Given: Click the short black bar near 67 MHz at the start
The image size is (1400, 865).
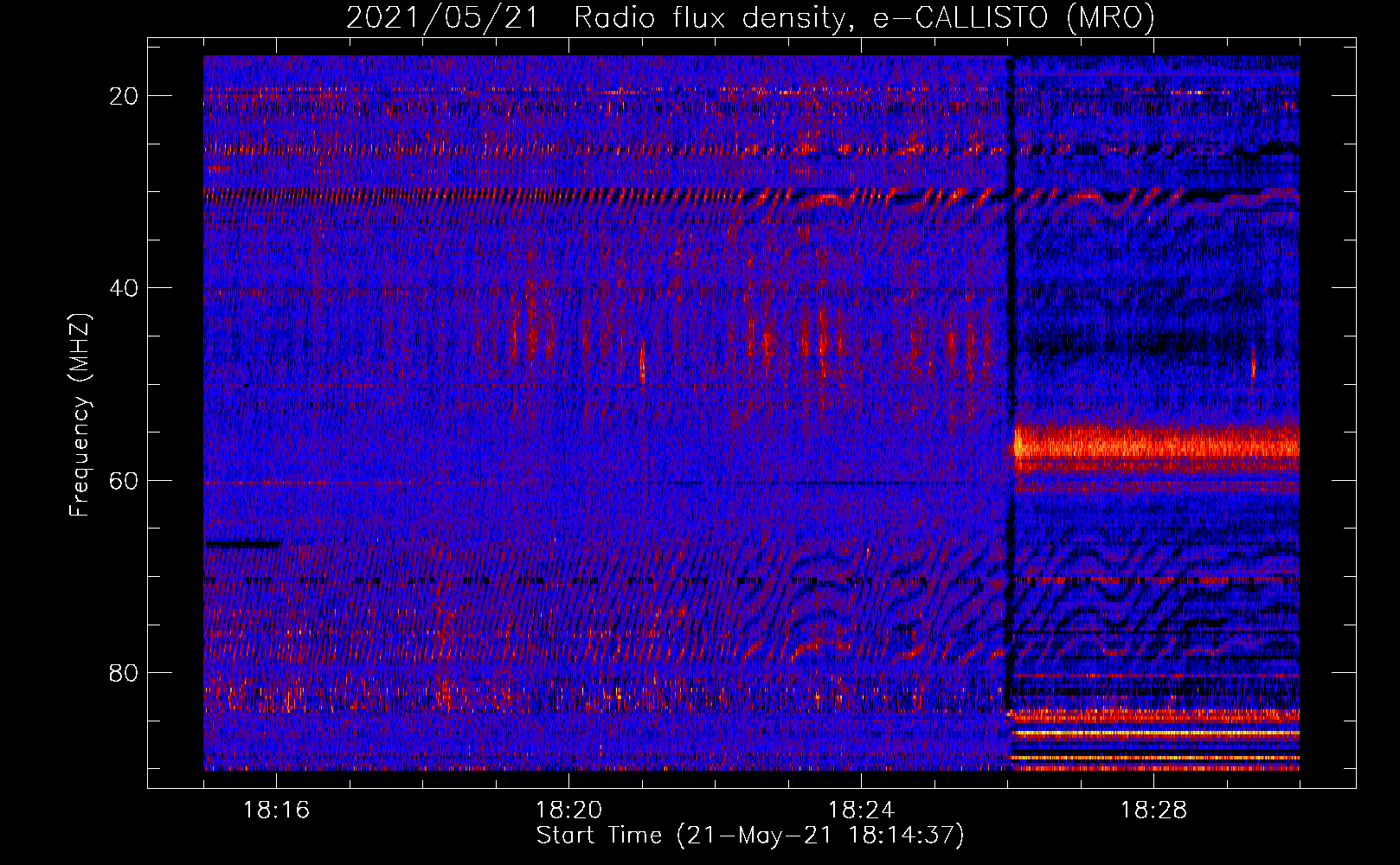Looking at the screenshot, I should pyautogui.click(x=243, y=544).
